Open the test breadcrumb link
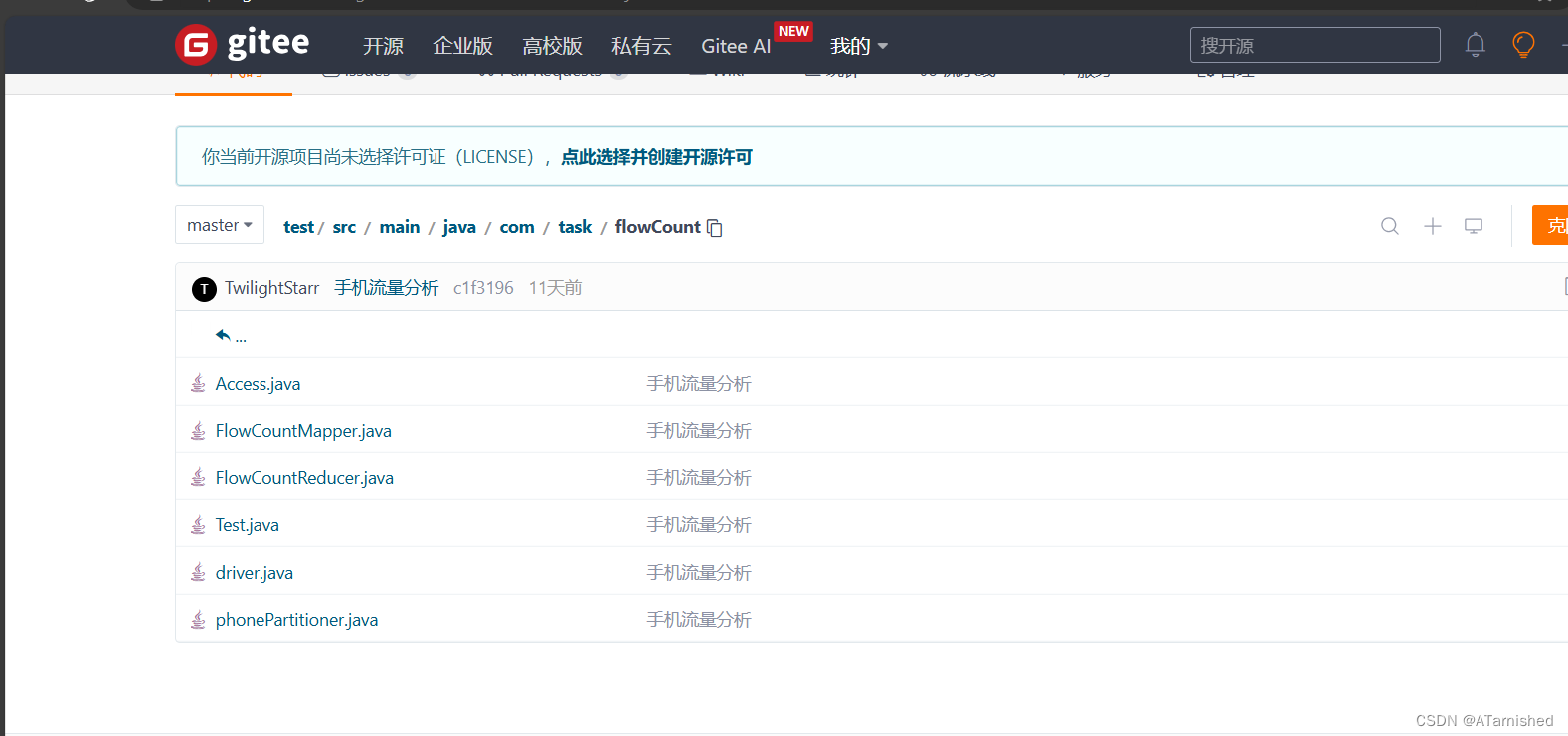 [x=298, y=227]
